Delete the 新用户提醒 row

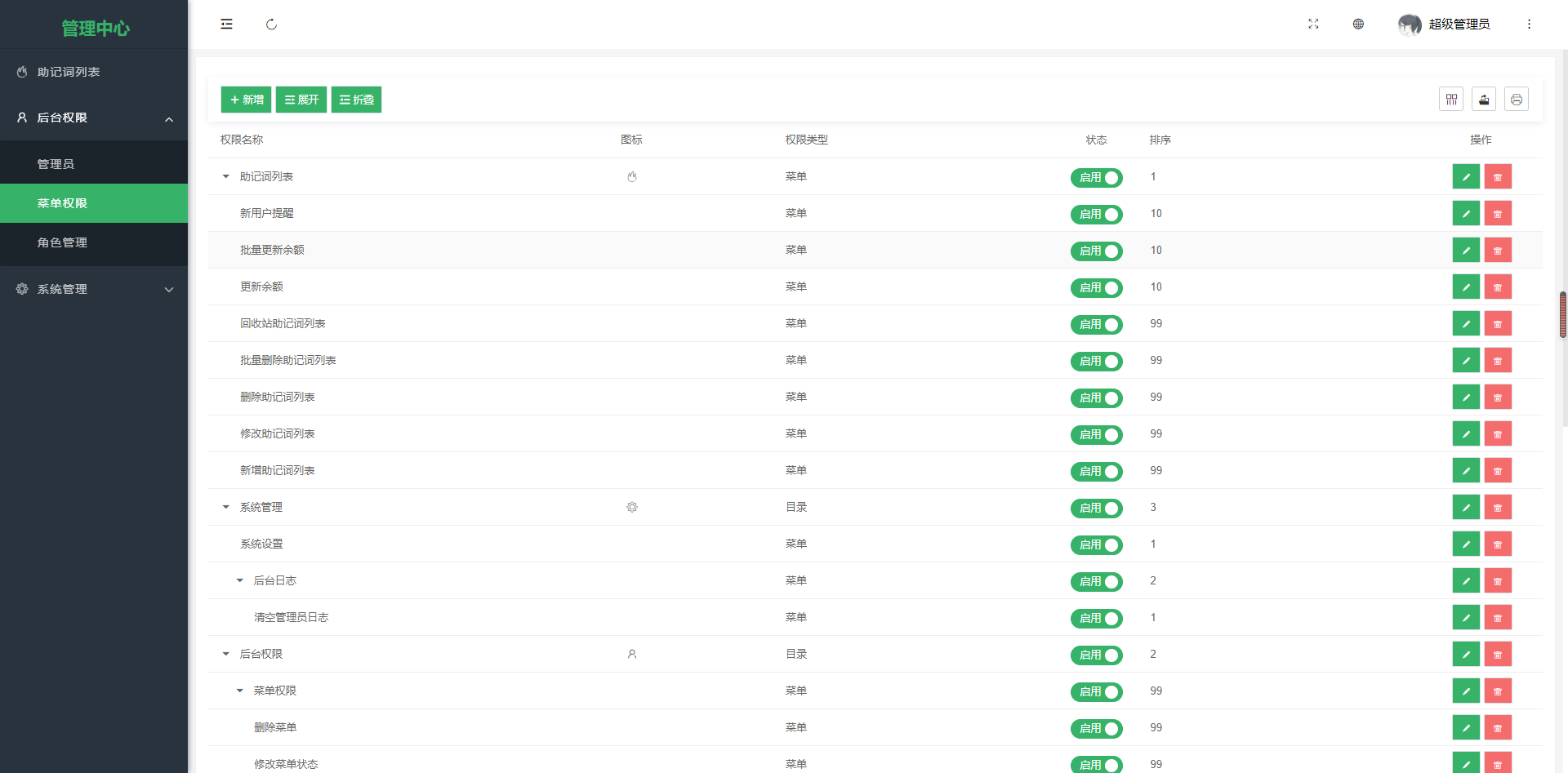click(x=1498, y=213)
